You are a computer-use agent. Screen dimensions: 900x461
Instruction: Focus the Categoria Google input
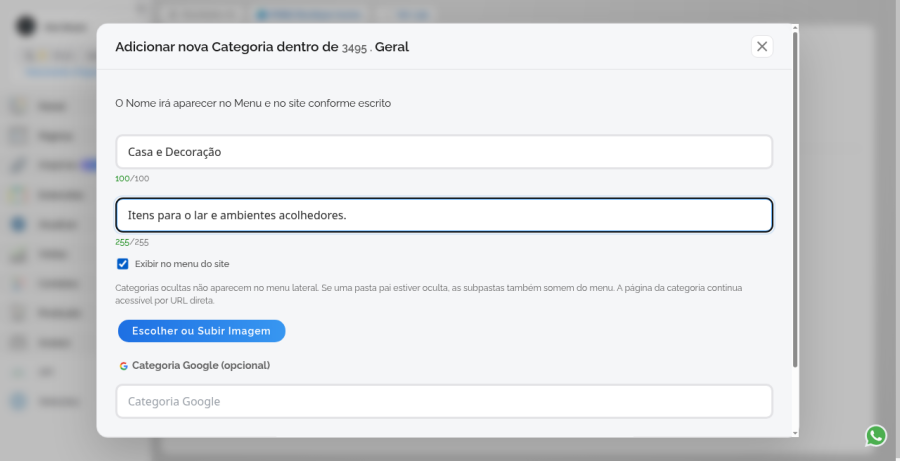444,401
